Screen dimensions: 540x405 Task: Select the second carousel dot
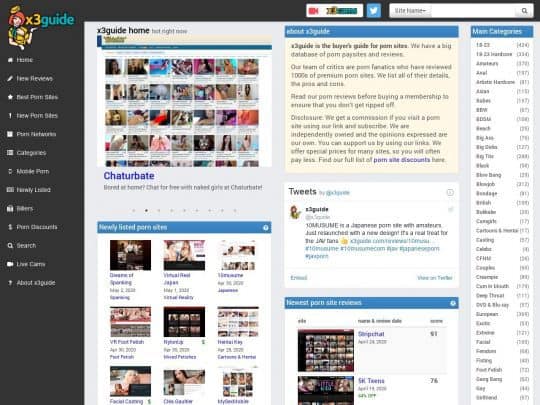146,210
